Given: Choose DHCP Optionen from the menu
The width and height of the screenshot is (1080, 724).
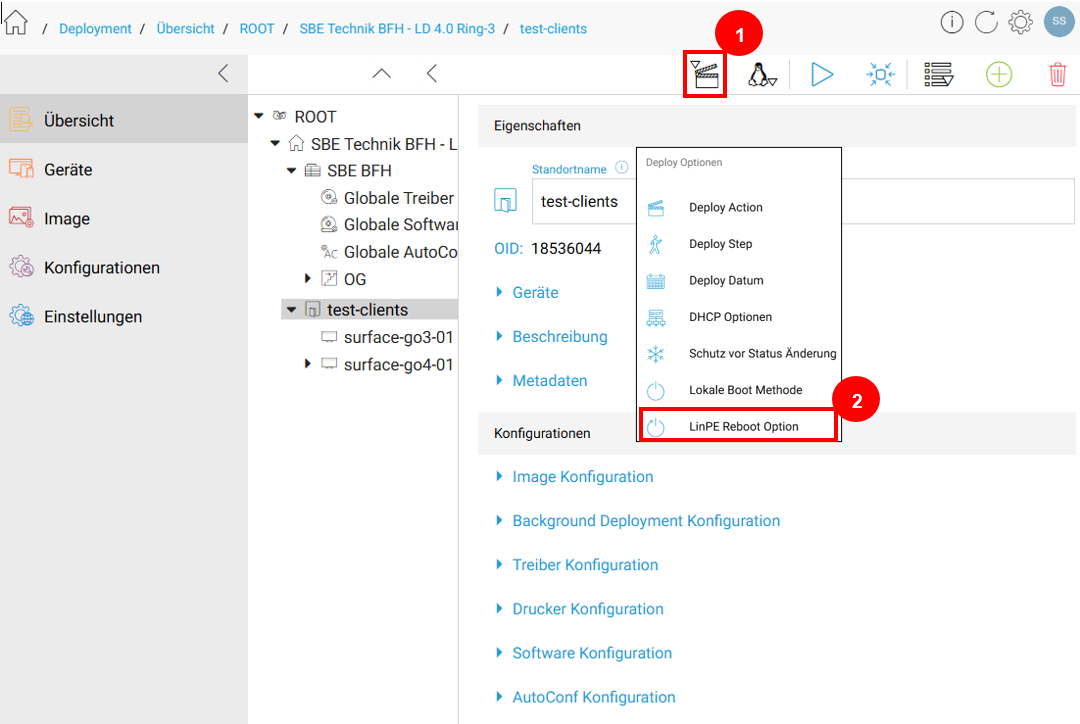Looking at the screenshot, I should [738, 317].
